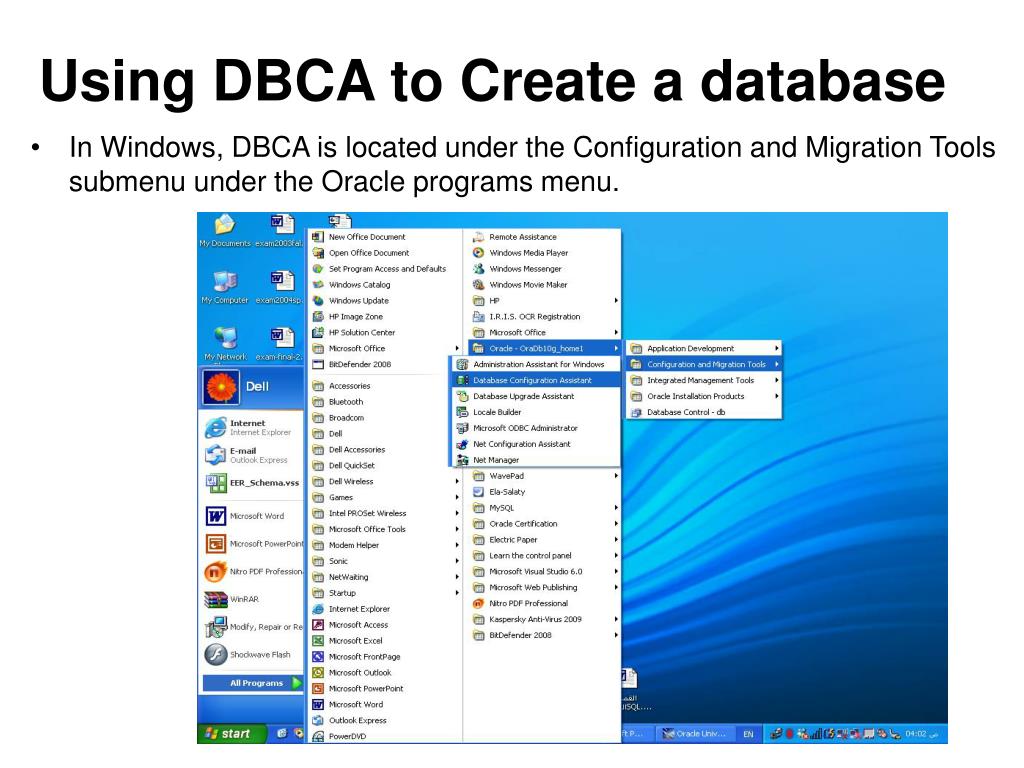
Task: Click Shockwave Flash icon
Action: tap(216, 654)
